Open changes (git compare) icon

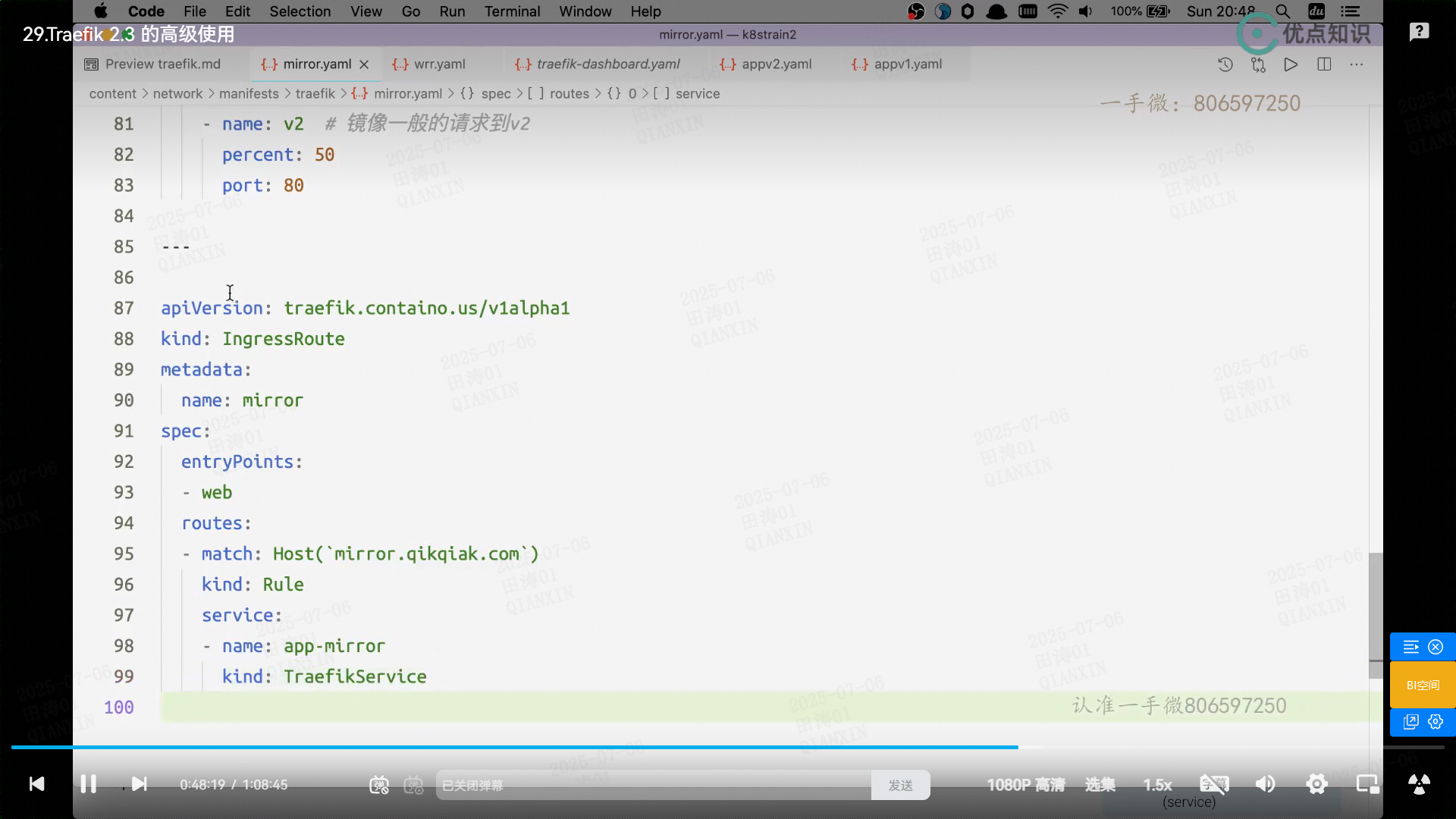[1258, 64]
